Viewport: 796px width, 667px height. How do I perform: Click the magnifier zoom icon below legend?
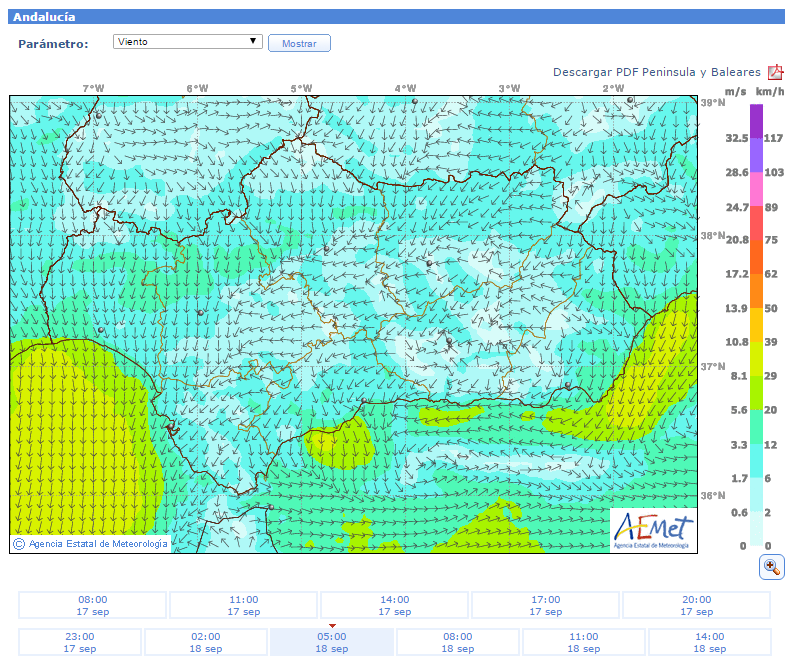tap(771, 567)
